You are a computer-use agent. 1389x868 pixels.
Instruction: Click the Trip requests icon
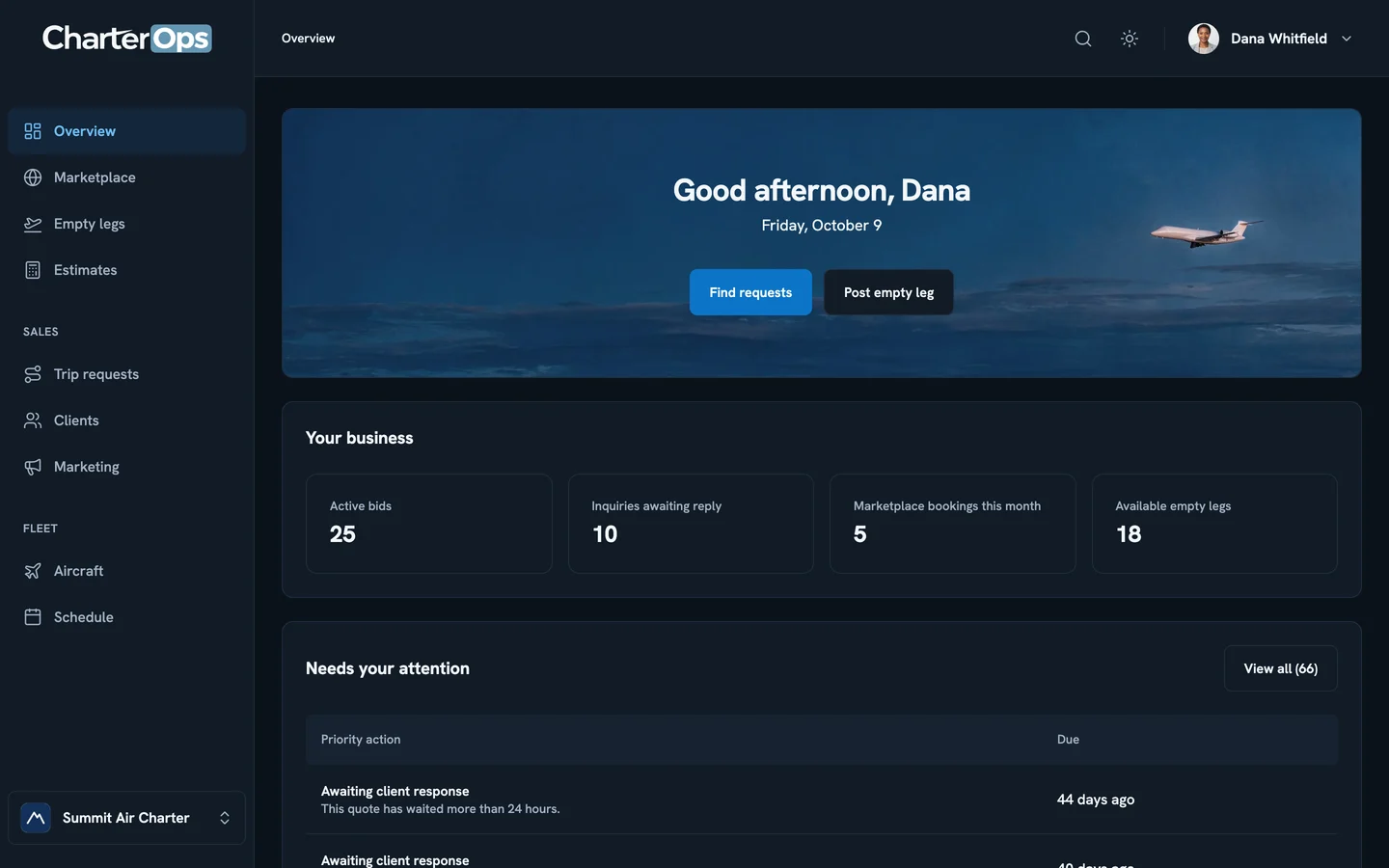(33, 374)
